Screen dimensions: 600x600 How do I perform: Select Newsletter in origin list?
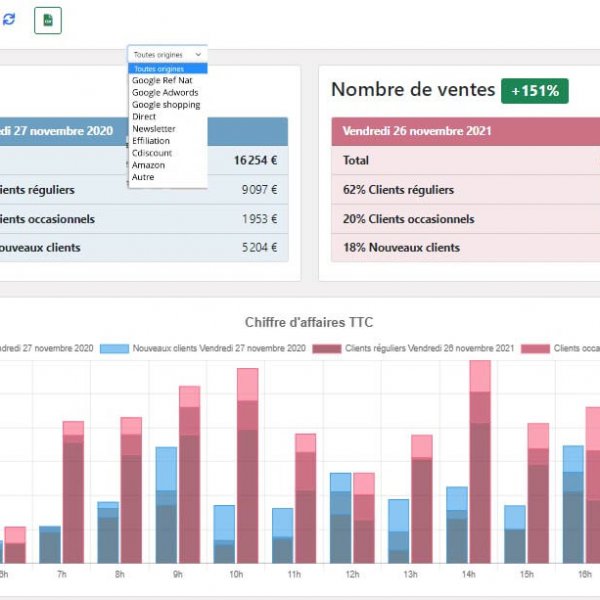154,129
